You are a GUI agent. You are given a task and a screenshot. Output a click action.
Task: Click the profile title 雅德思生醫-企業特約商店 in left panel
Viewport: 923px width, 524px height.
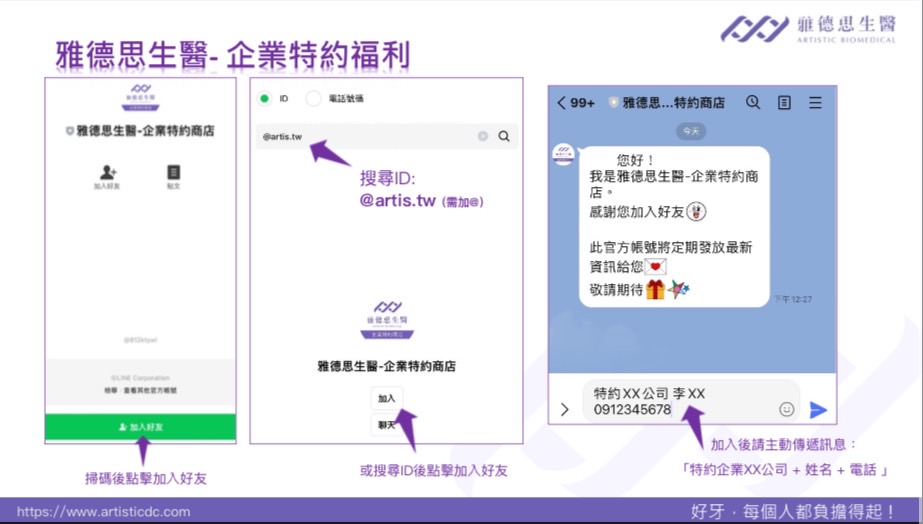coord(145,131)
